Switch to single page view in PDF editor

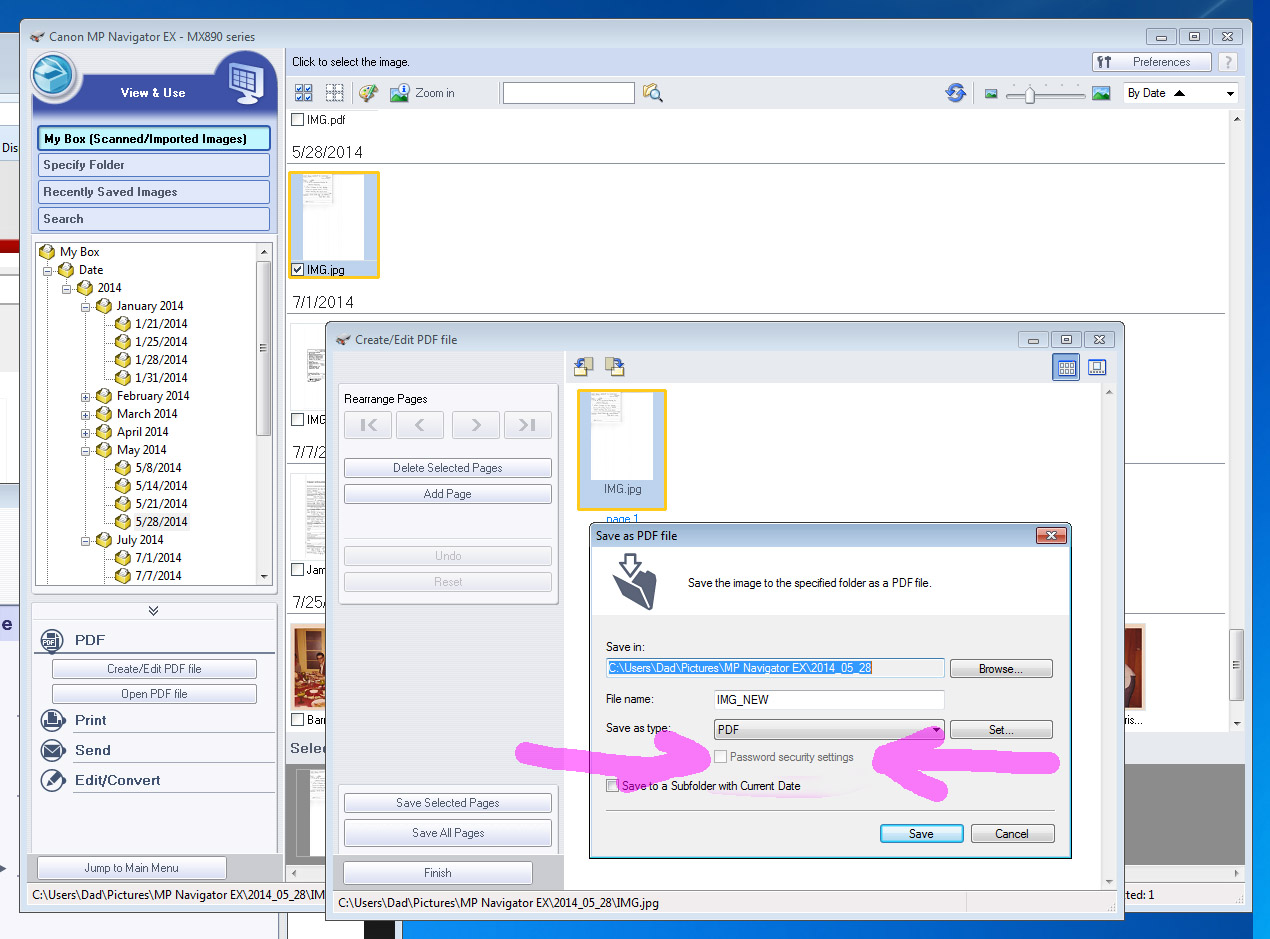point(1097,367)
